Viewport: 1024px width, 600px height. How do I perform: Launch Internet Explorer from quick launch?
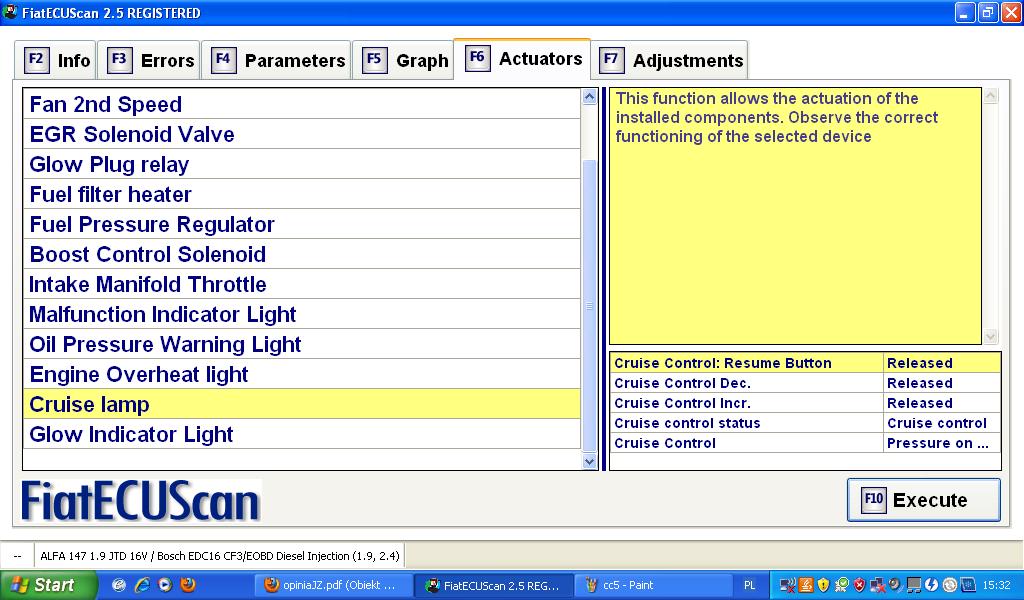point(142,585)
